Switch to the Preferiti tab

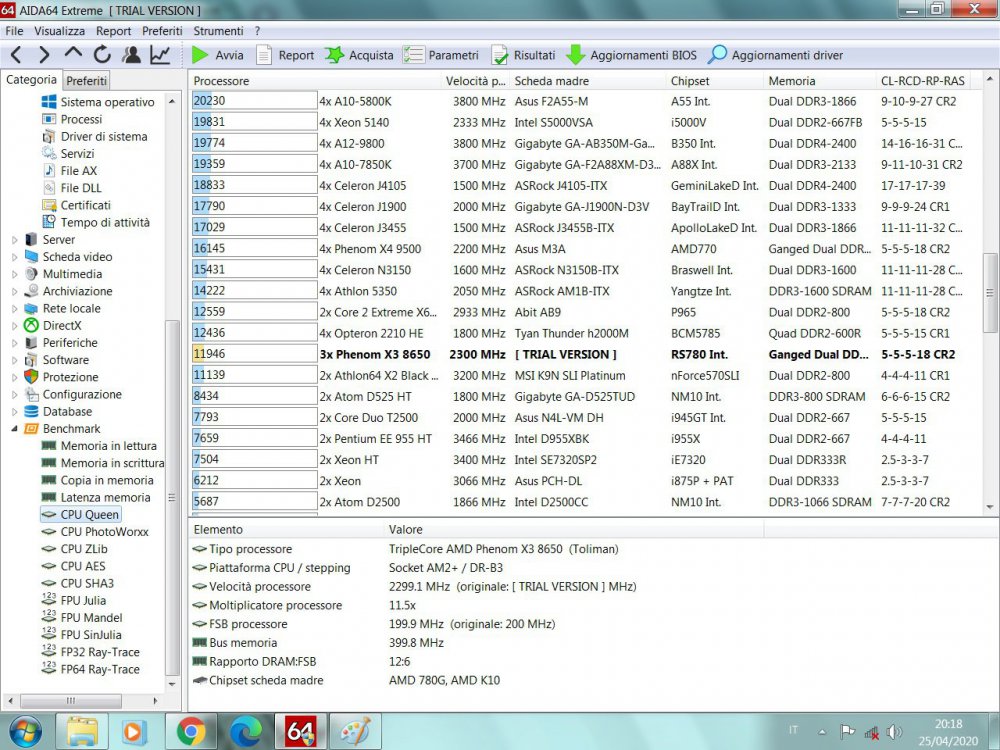point(87,80)
